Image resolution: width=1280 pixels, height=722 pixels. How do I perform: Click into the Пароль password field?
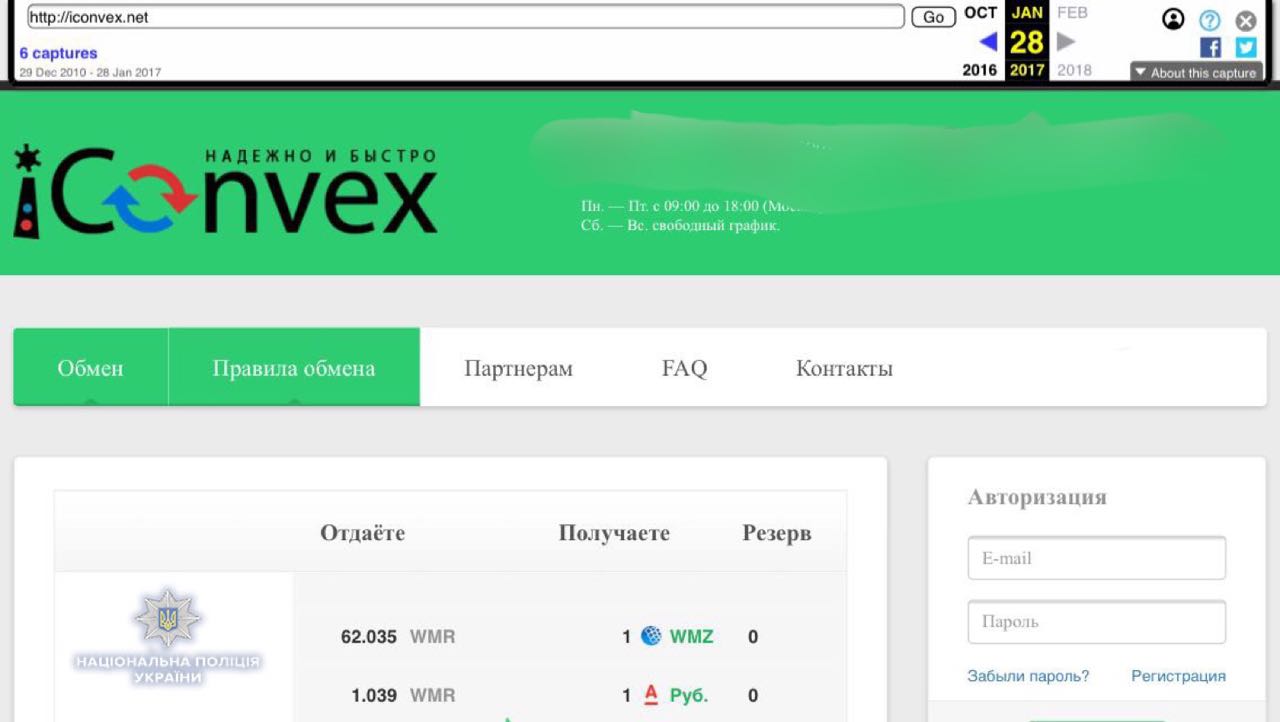pos(1096,622)
